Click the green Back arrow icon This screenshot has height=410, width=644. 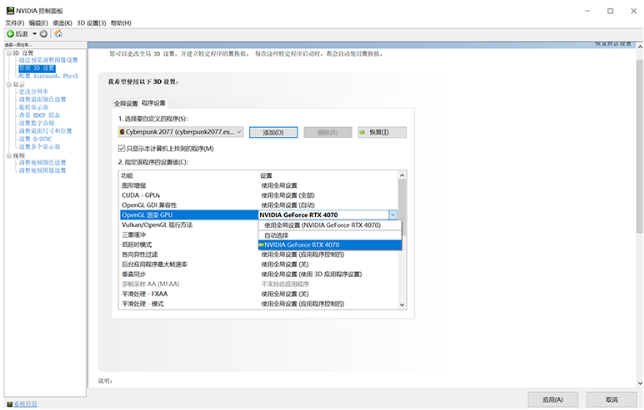tap(10, 34)
